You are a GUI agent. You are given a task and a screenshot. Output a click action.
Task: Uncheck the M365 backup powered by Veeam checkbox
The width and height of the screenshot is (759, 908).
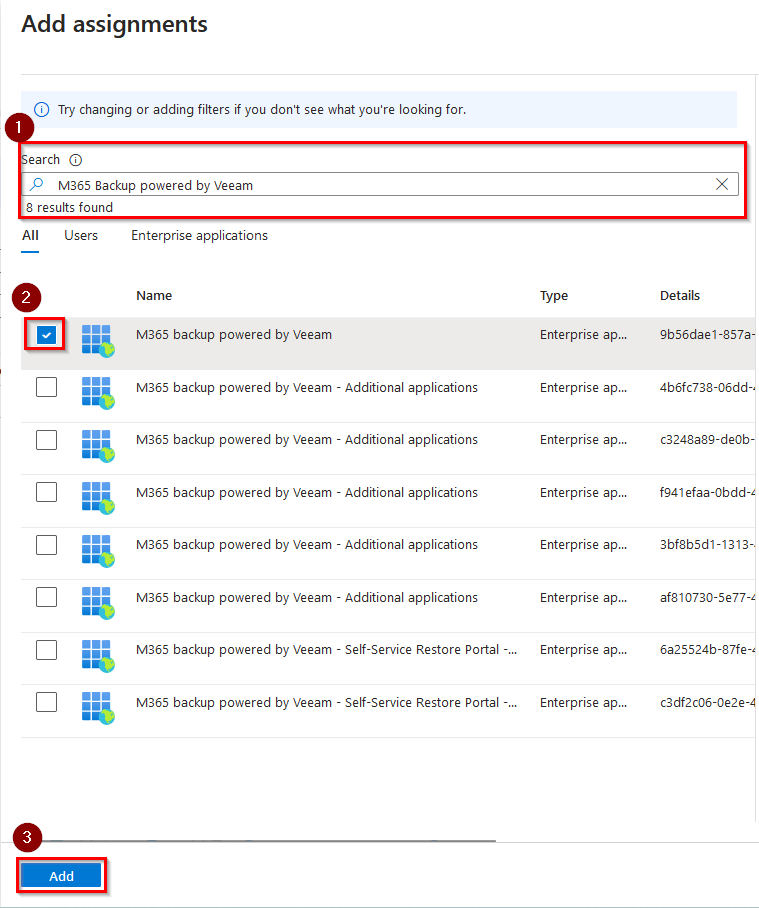click(46, 335)
